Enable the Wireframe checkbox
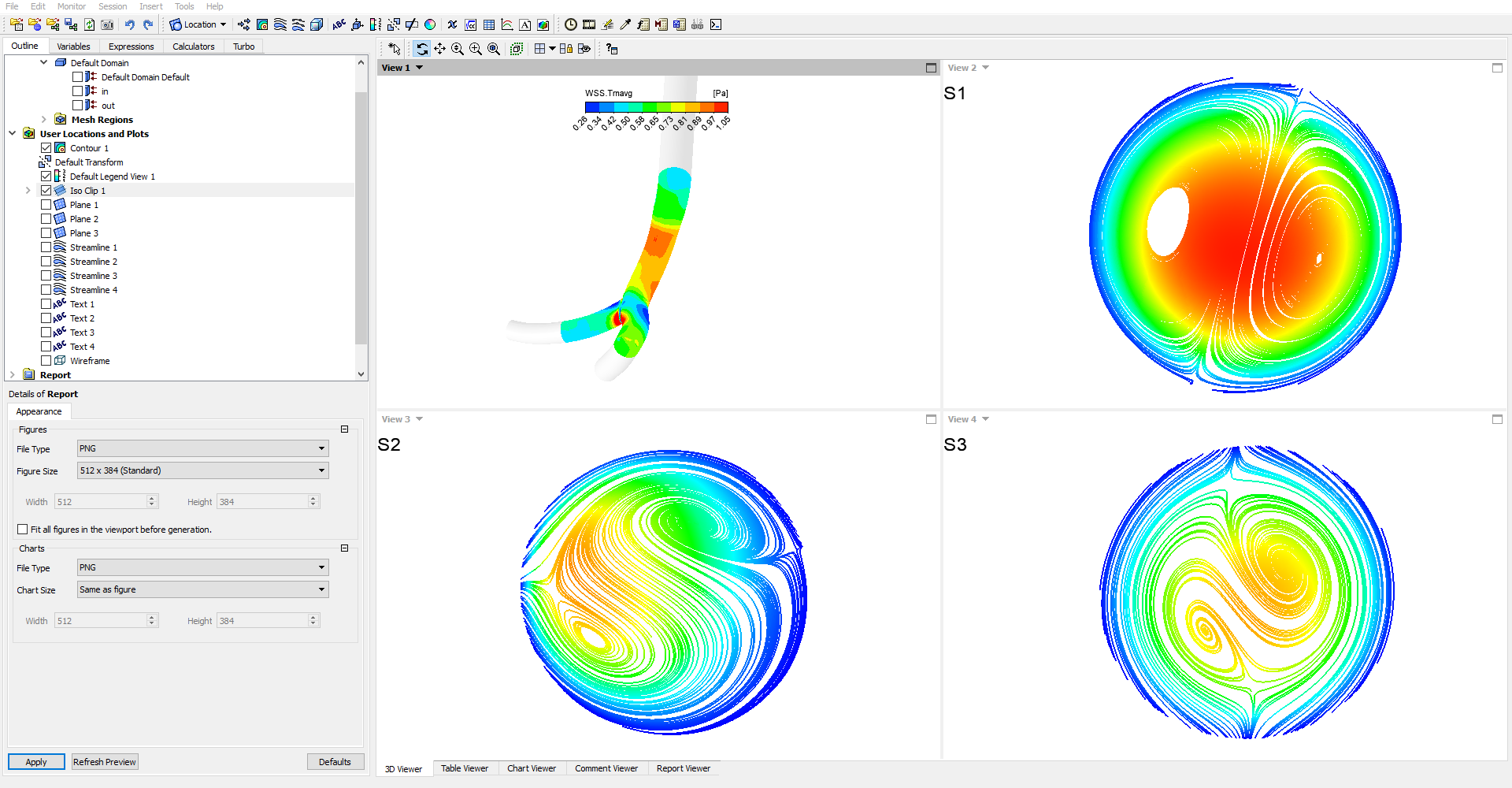The height and width of the screenshot is (788, 1512). click(46, 361)
